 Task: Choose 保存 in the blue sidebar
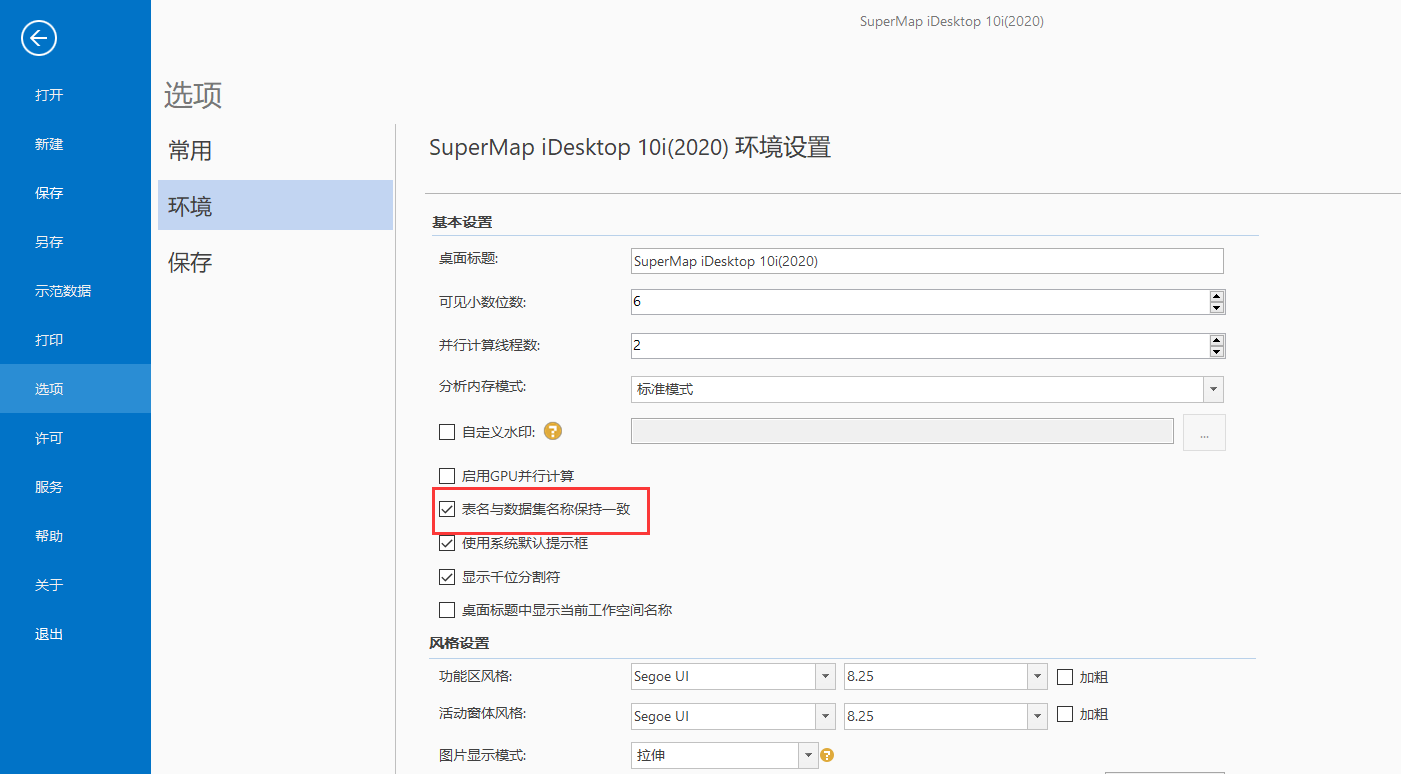49,193
